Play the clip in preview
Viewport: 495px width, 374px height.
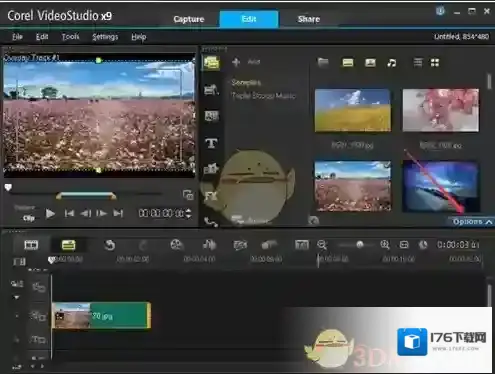50,213
